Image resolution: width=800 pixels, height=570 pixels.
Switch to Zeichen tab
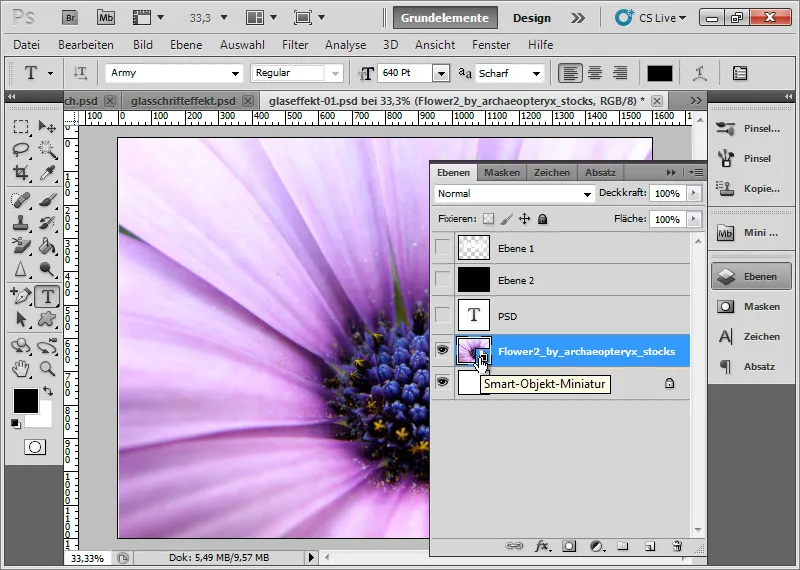point(552,172)
